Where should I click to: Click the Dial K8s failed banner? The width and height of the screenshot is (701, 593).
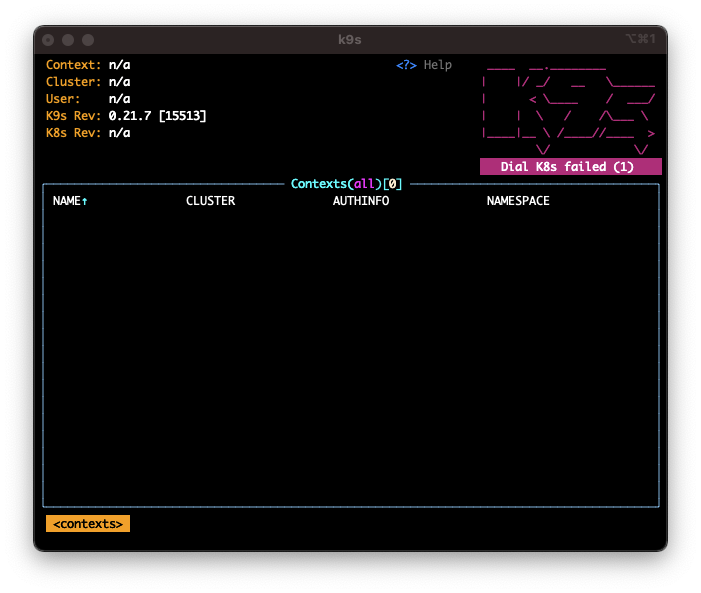[568, 167]
